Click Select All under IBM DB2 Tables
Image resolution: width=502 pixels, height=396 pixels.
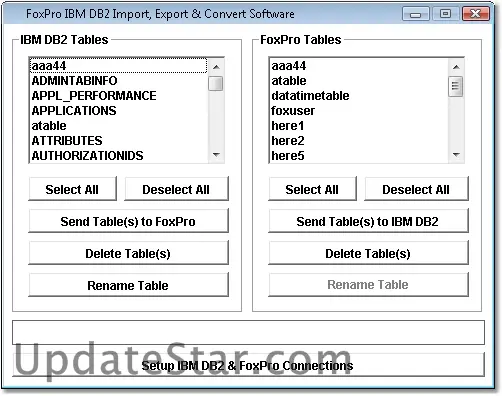pos(73,189)
